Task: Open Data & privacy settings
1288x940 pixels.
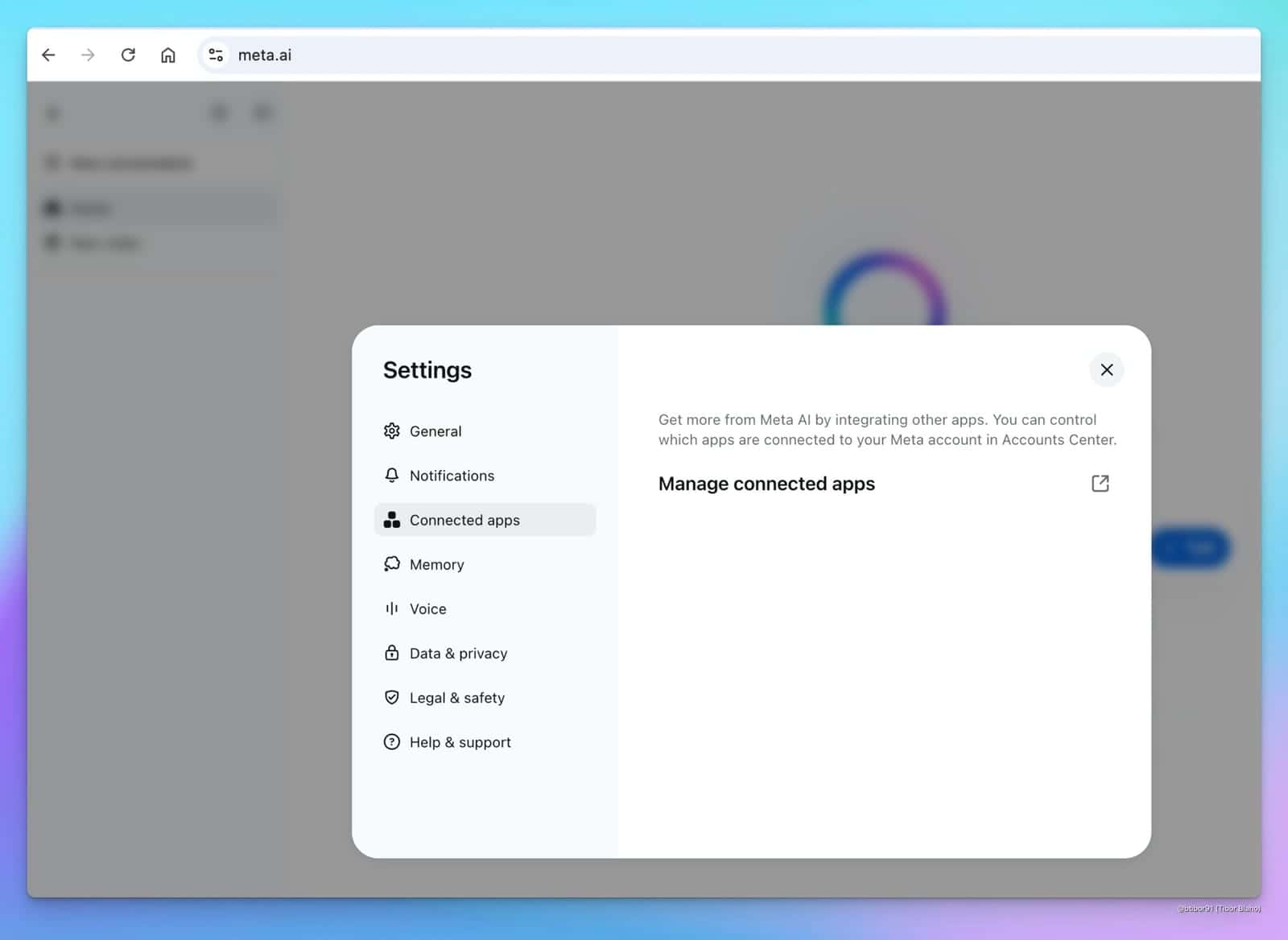Action: coord(458,653)
